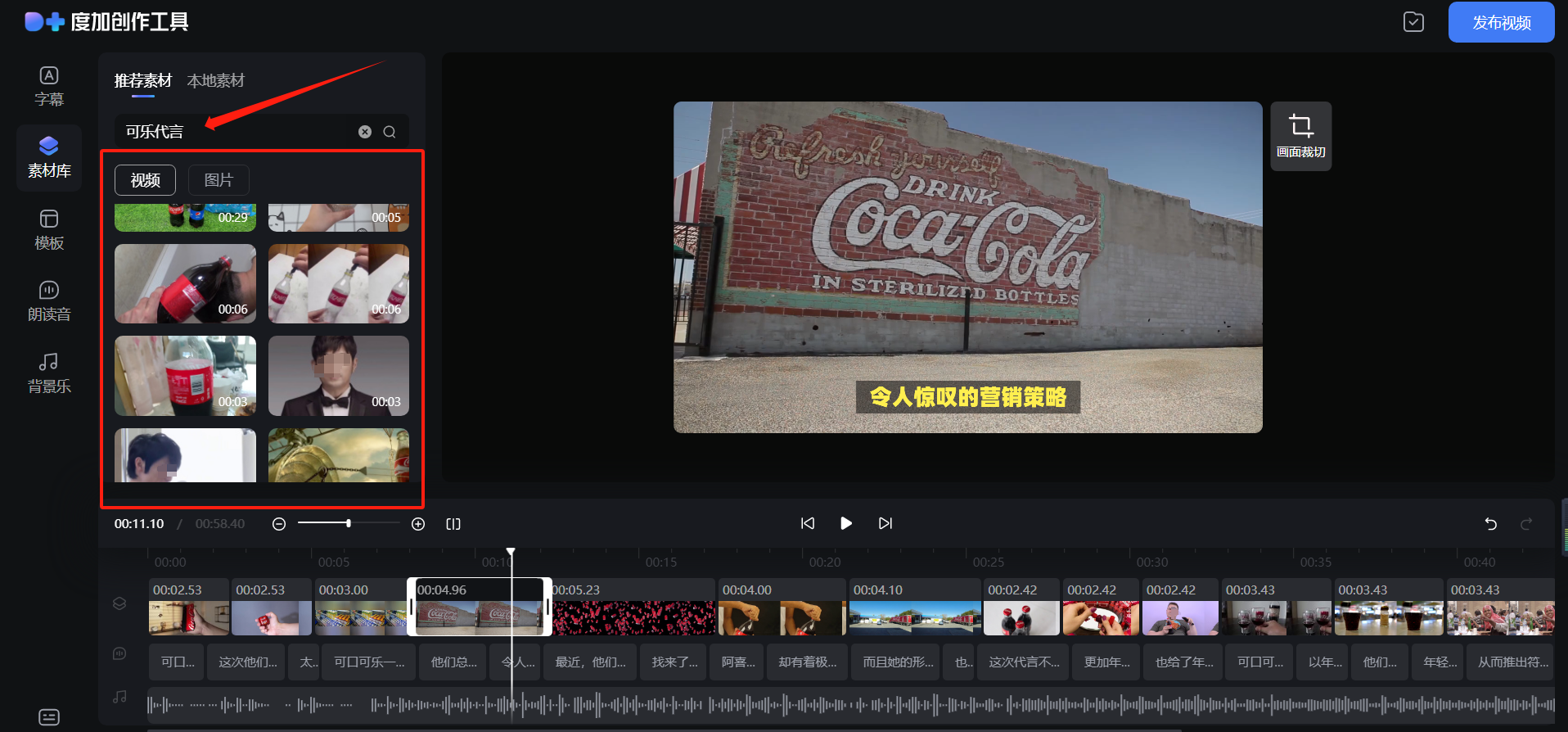Select the 阿喜... subtitle segment
Screen dimensions: 1568x732
738,662
